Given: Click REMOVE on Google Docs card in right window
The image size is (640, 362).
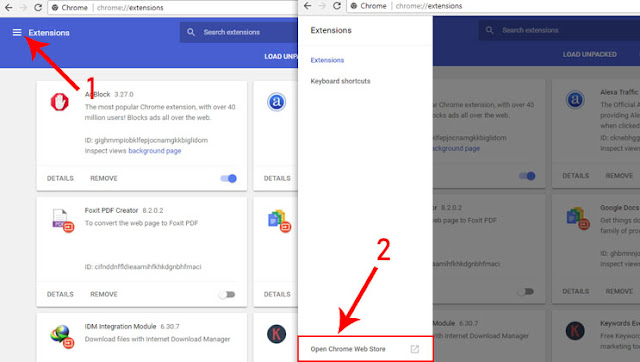Looking at the screenshot, I should pos(619,291).
